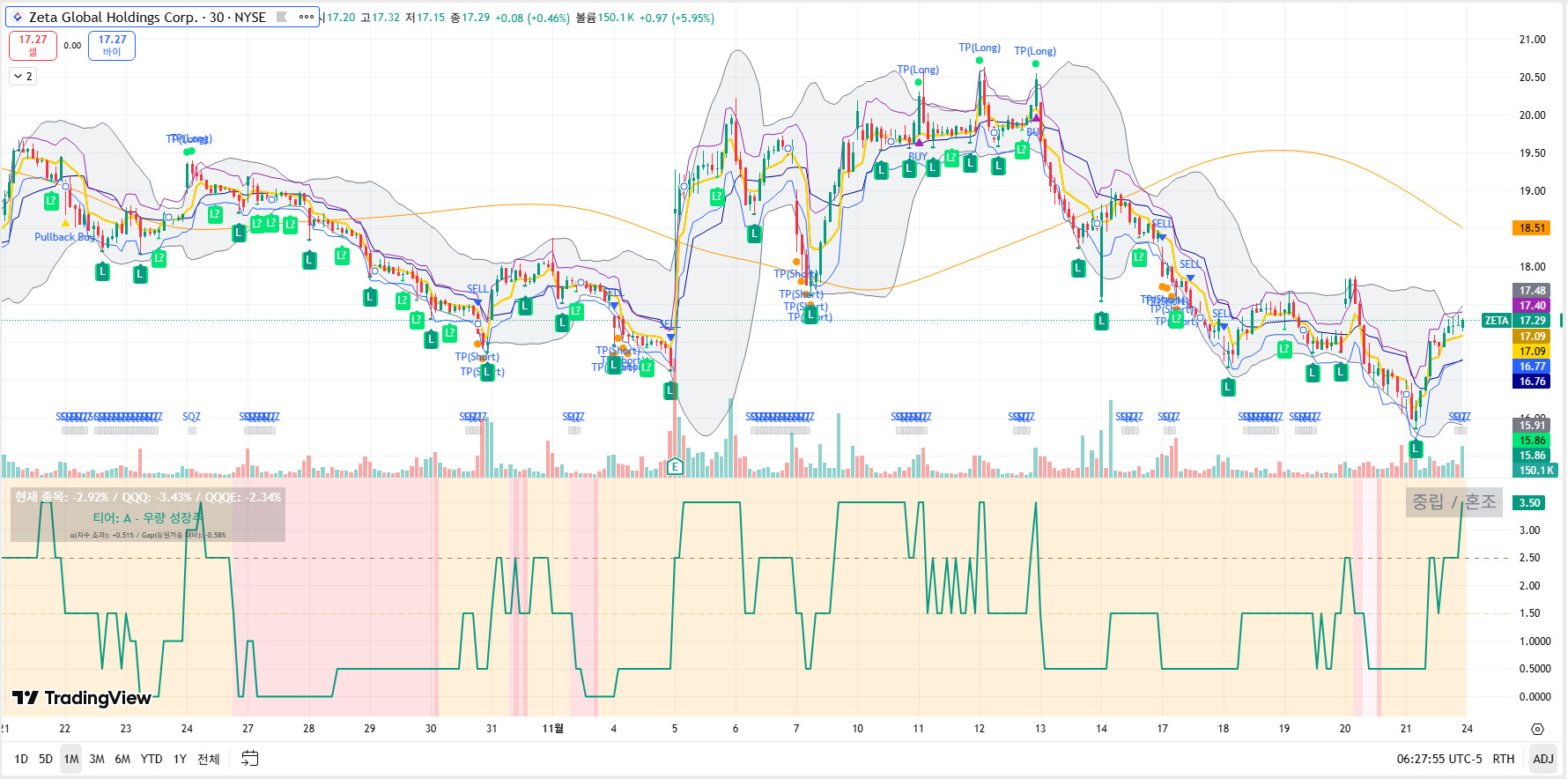Click the red 17.27 sell button
Viewport: 1568px width, 779px height.
[33, 45]
